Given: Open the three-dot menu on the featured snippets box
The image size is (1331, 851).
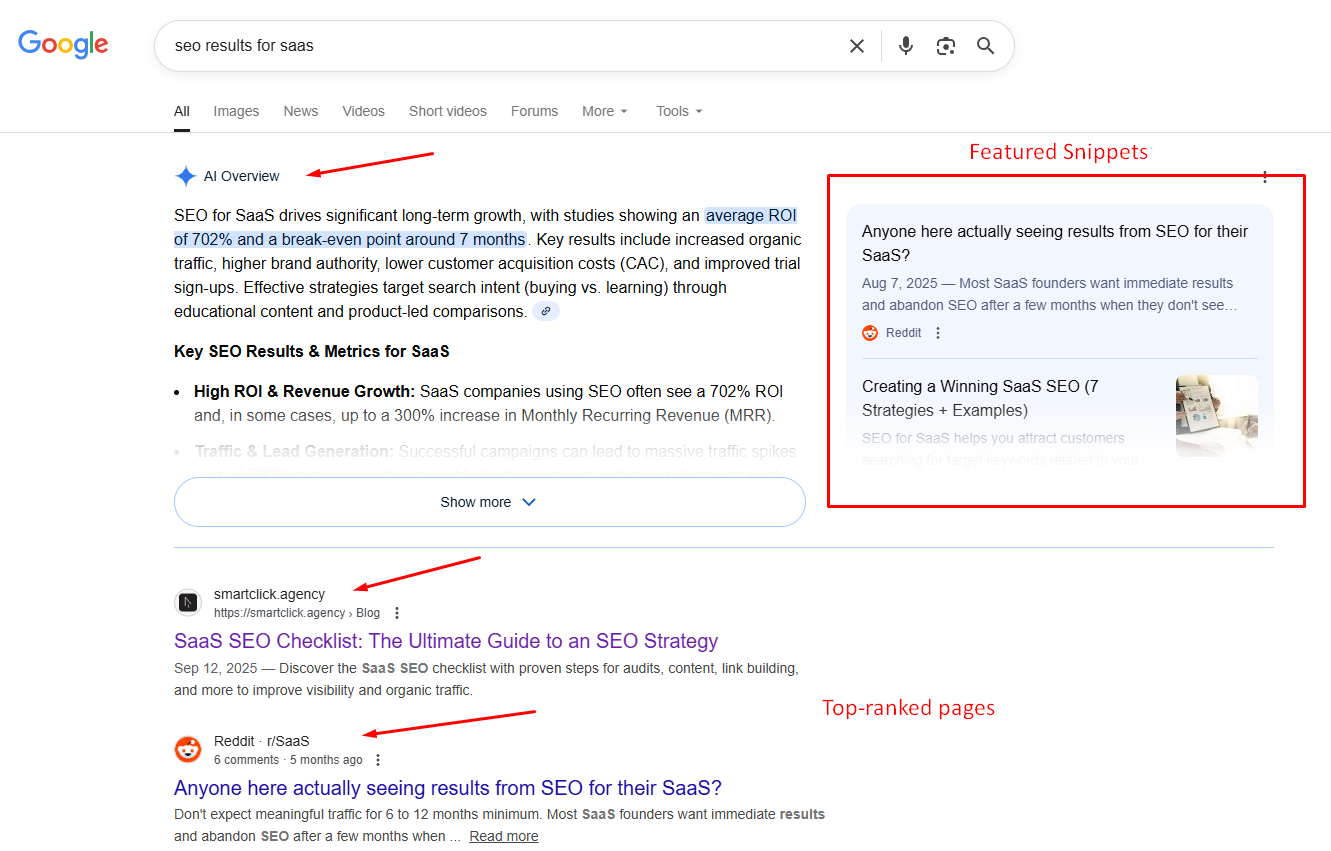Looking at the screenshot, I should [1265, 177].
